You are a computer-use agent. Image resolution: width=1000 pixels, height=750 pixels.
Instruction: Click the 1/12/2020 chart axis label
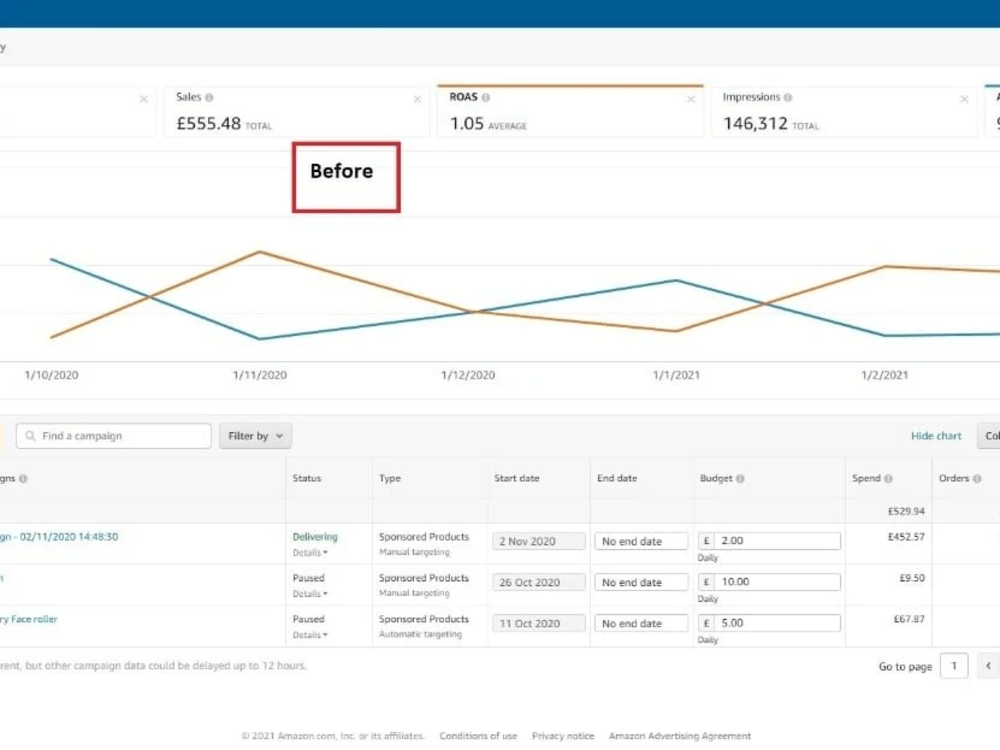pos(468,376)
